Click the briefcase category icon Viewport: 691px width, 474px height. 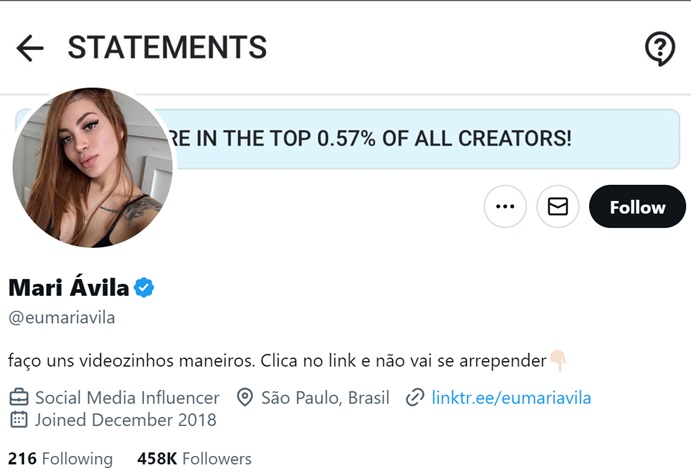coord(19,398)
